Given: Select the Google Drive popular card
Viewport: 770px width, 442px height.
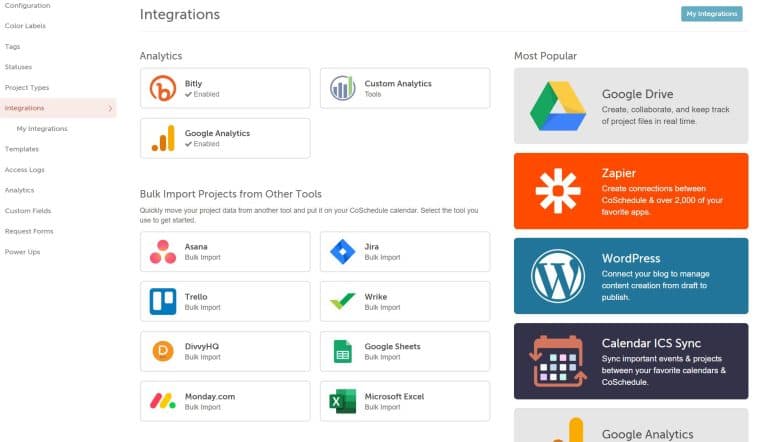Looking at the screenshot, I should (x=630, y=106).
